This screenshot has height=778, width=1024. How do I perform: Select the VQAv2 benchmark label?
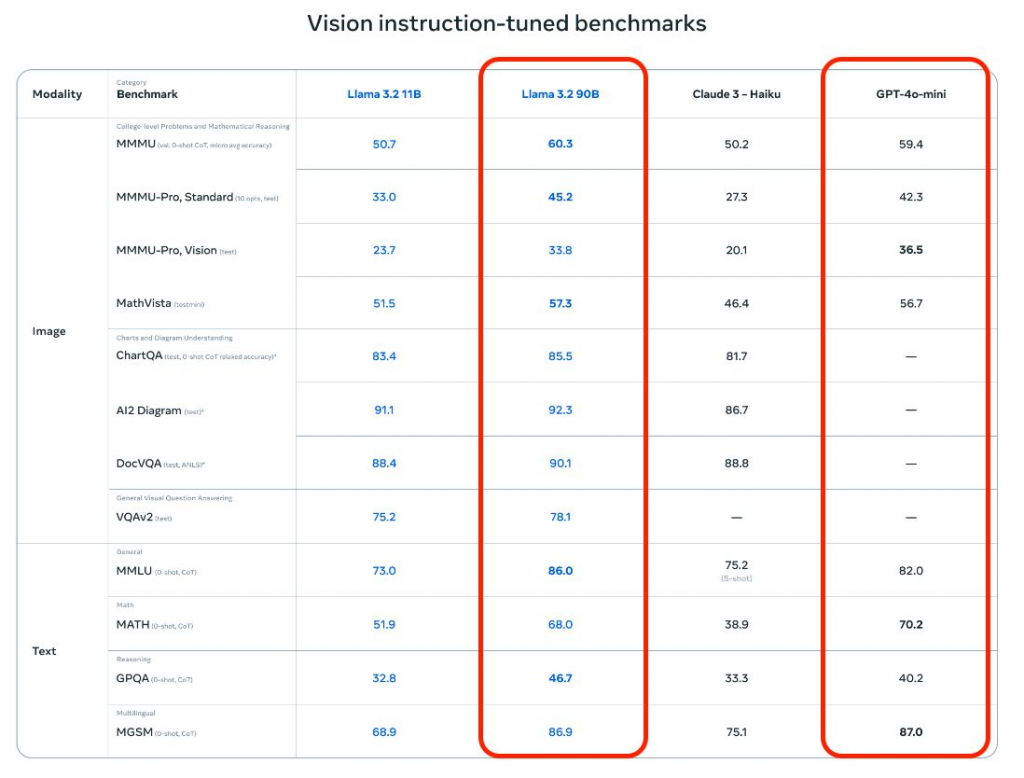click(x=135, y=517)
